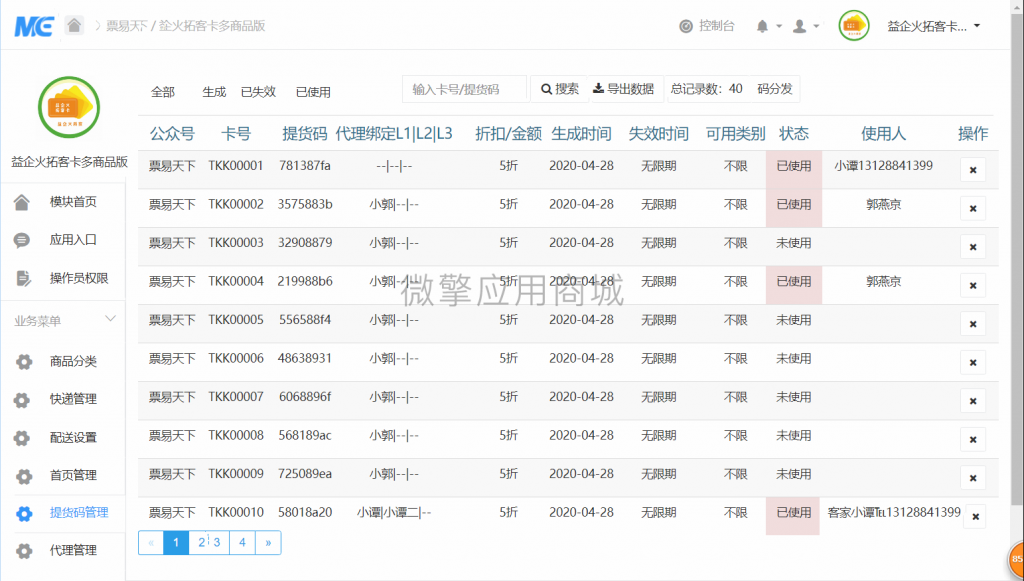
Task: Select the 生成 filter tab
Action: click(214, 92)
